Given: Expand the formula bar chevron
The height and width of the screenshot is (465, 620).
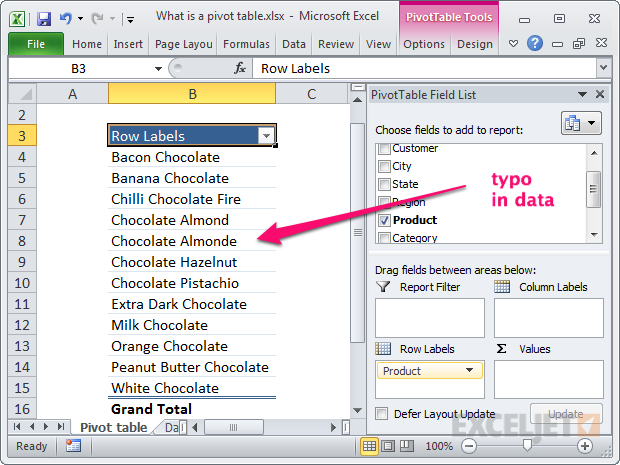Looking at the screenshot, I should (x=603, y=68).
